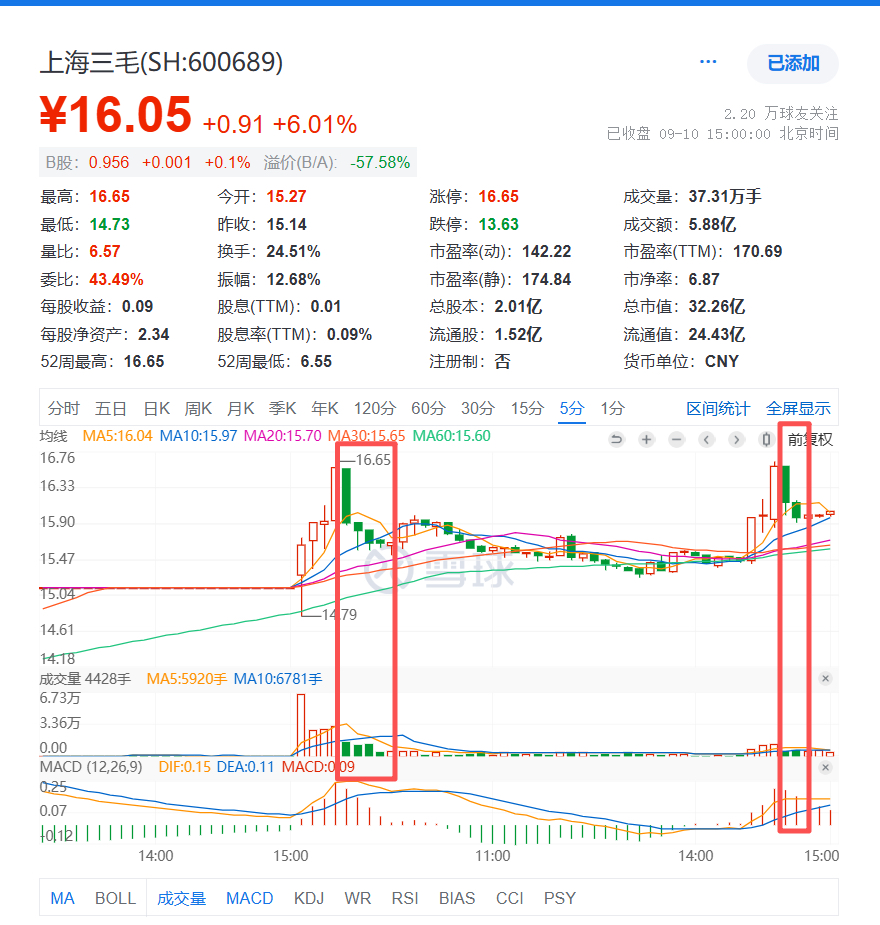Select the 5分 period tab
The image size is (880, 925).
(572, 408)
